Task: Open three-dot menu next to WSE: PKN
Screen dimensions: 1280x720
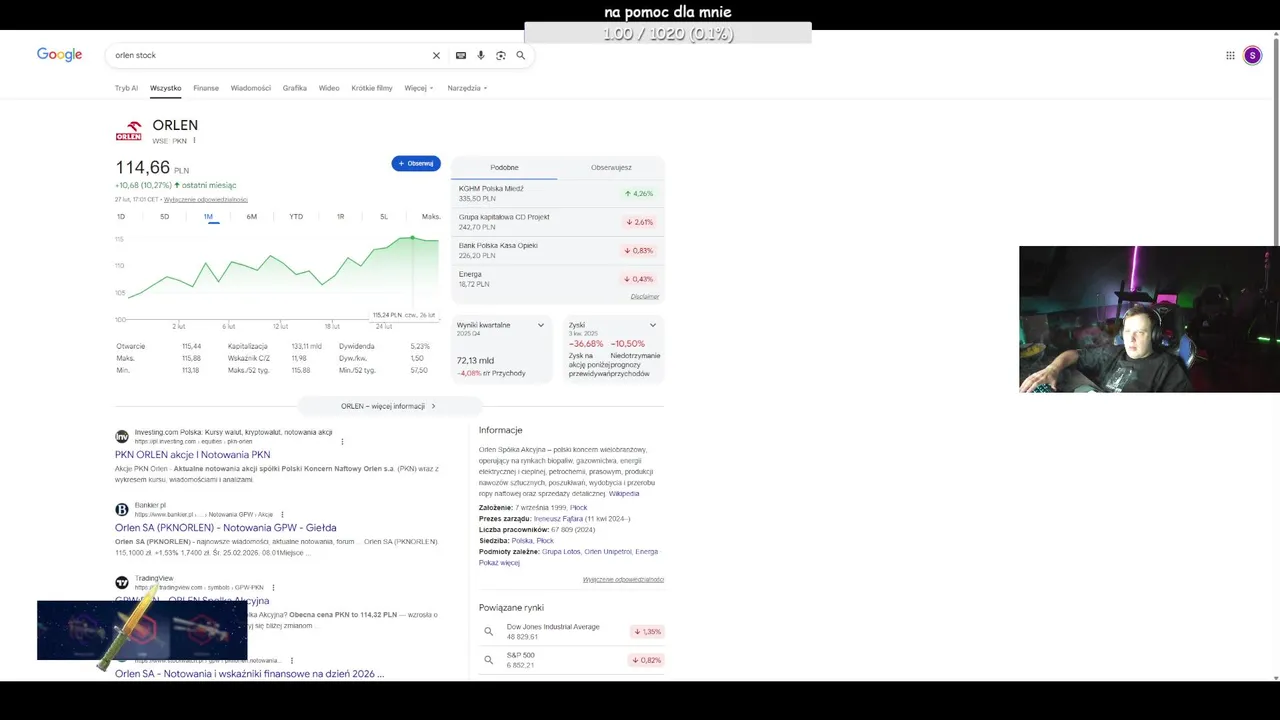Action: click(194, 141)
